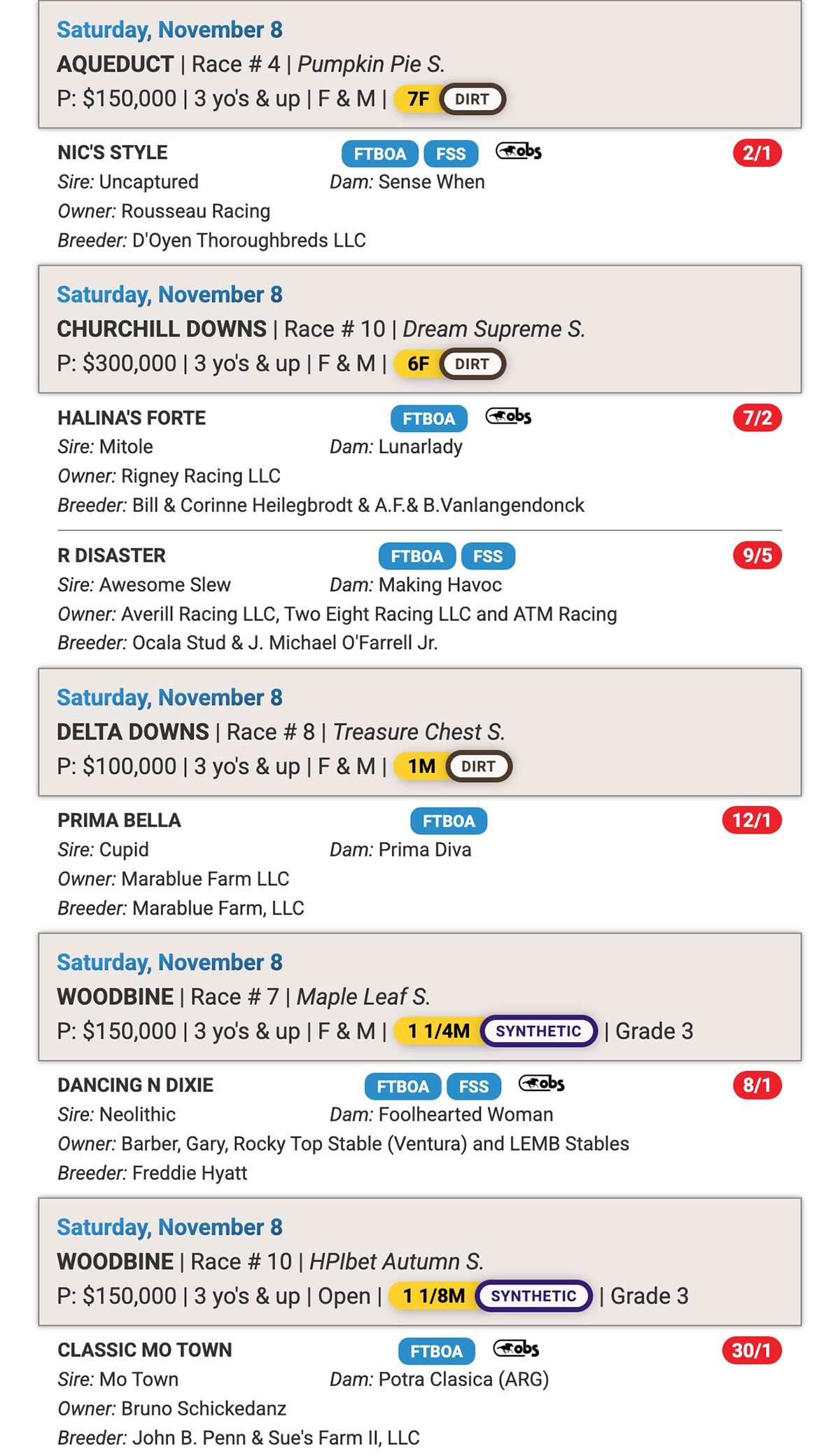Viewport: 840px width, 1456px height.
Task: Click the 30/1 odds for Classic Mo Town
Action: (x=751, y=1350)
